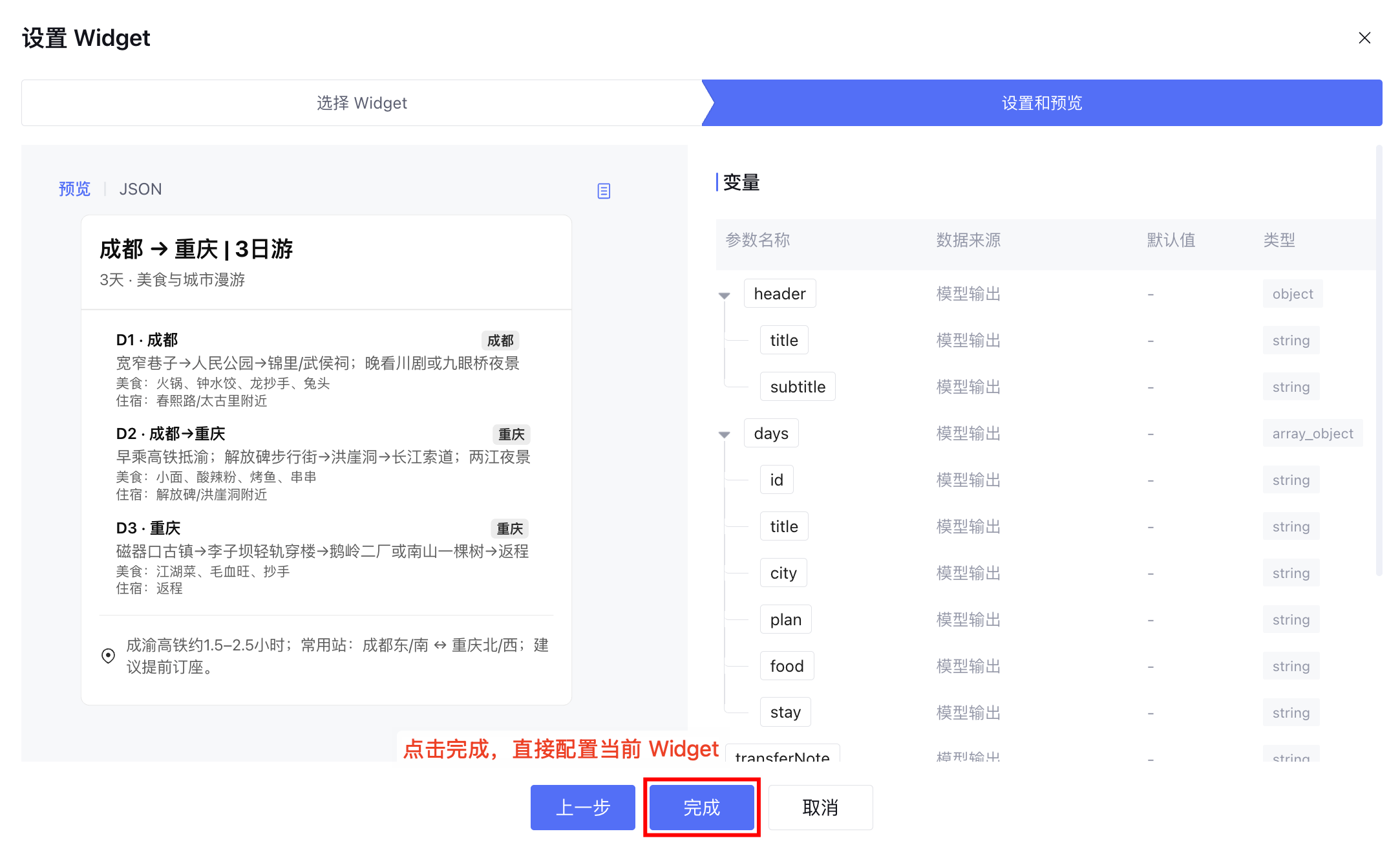Click the document icon above preview
This screenshot has width=1400, height=847.
tap(604, 191)
